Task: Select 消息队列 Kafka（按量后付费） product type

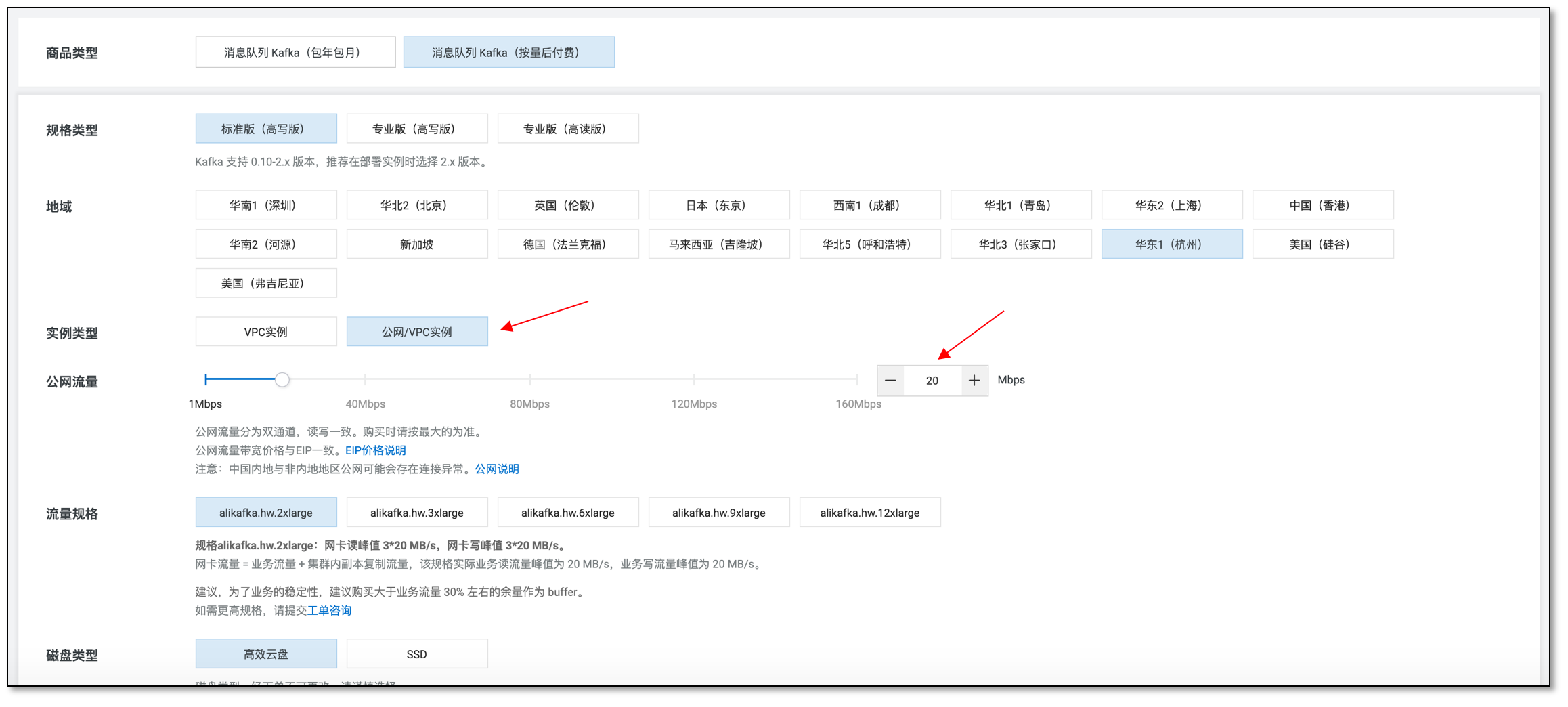Action: [508, 52]
